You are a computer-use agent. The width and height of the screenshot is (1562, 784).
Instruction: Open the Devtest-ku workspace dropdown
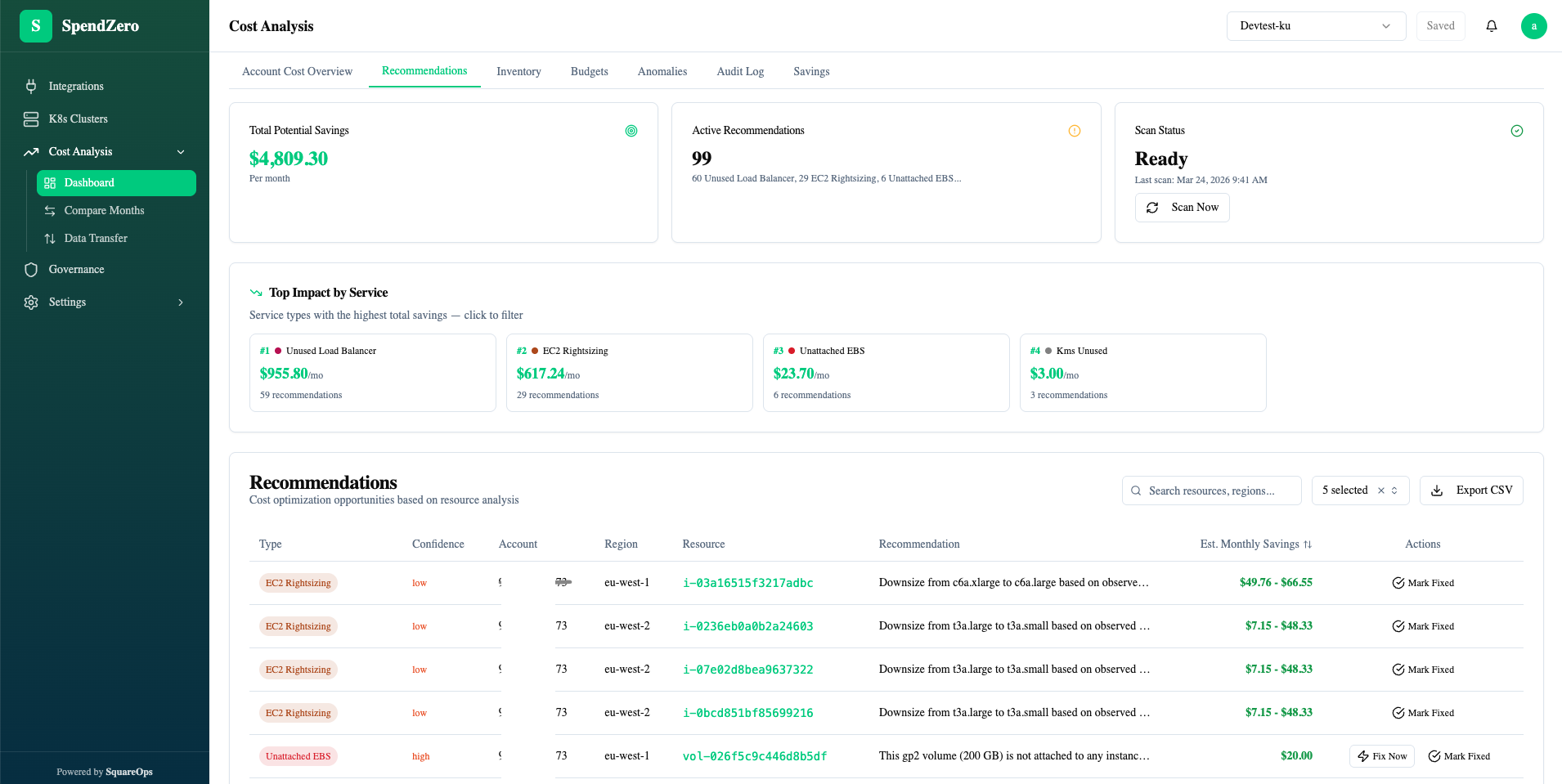(x=1315, y=25)
